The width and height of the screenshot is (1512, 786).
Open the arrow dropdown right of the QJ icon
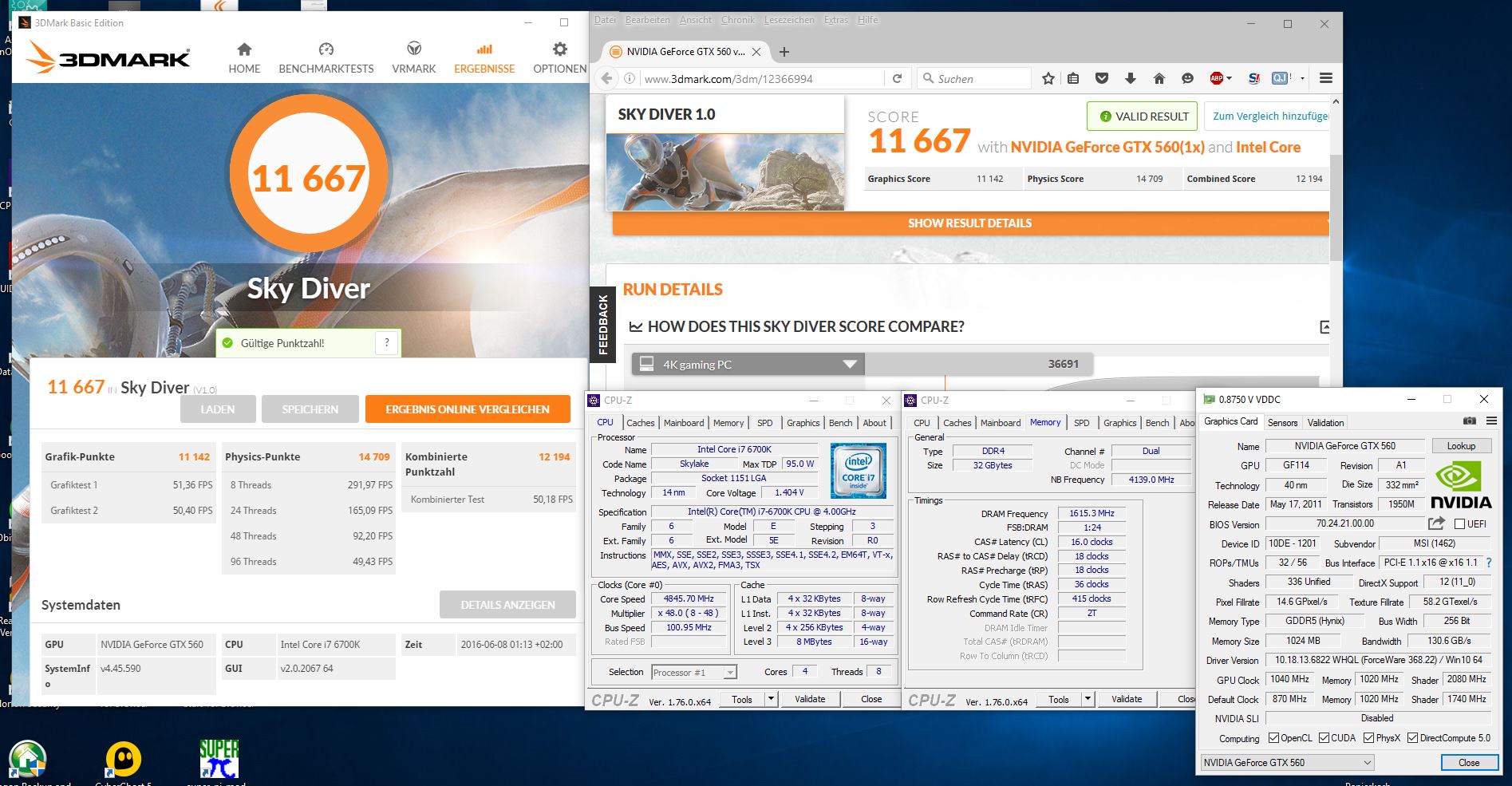(x=1302, y=78)
